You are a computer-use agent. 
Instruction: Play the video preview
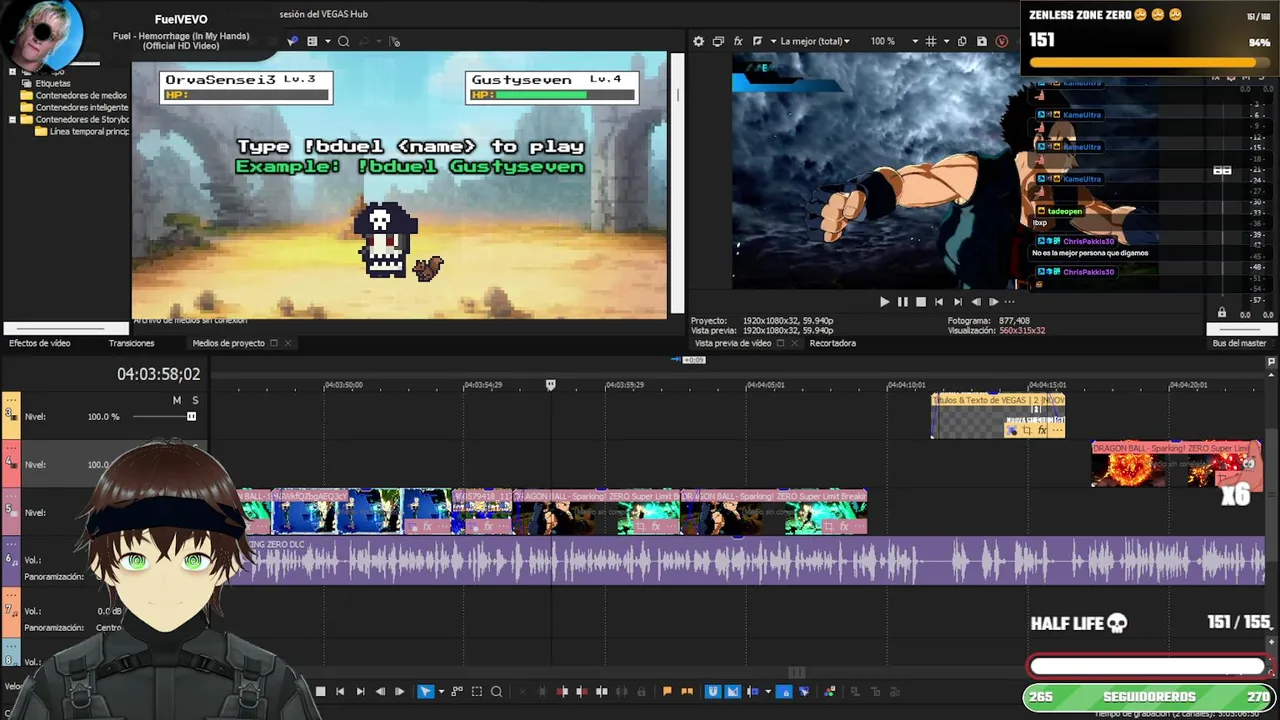(884, 301)
